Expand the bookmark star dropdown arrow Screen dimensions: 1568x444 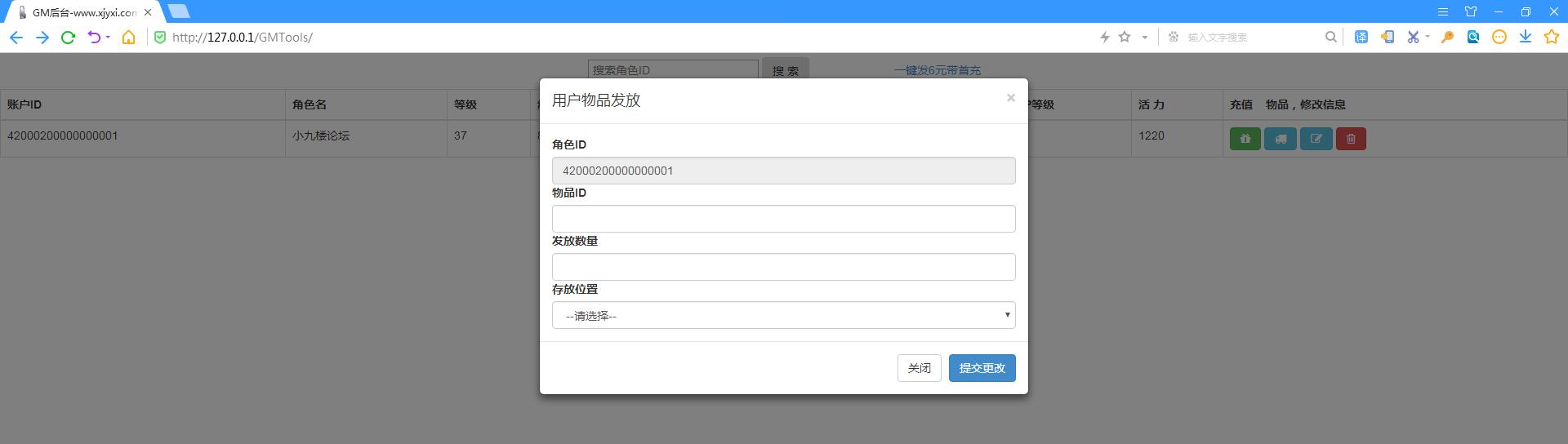(1144, 37)
